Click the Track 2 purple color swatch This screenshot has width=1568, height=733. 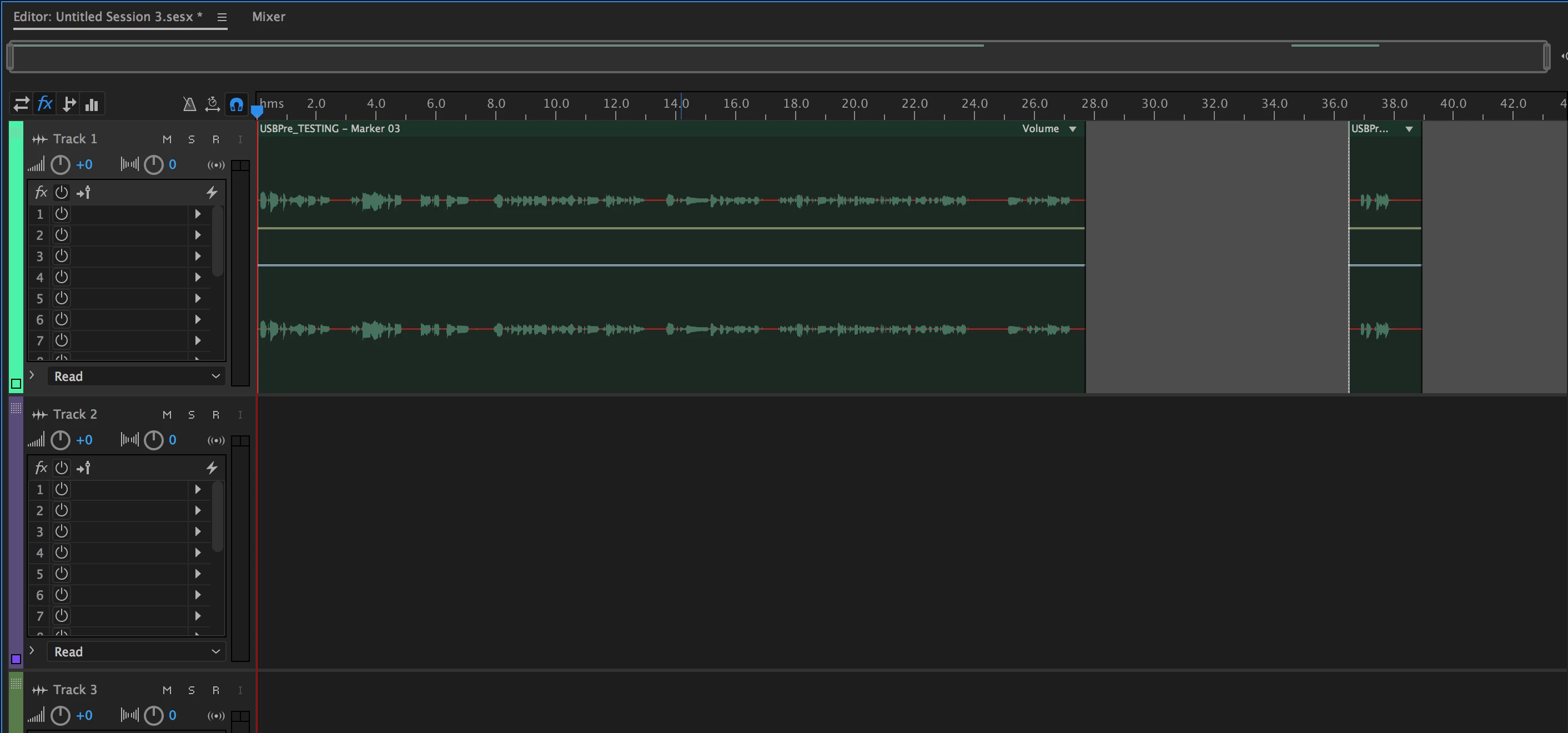[x=17, y=659]
